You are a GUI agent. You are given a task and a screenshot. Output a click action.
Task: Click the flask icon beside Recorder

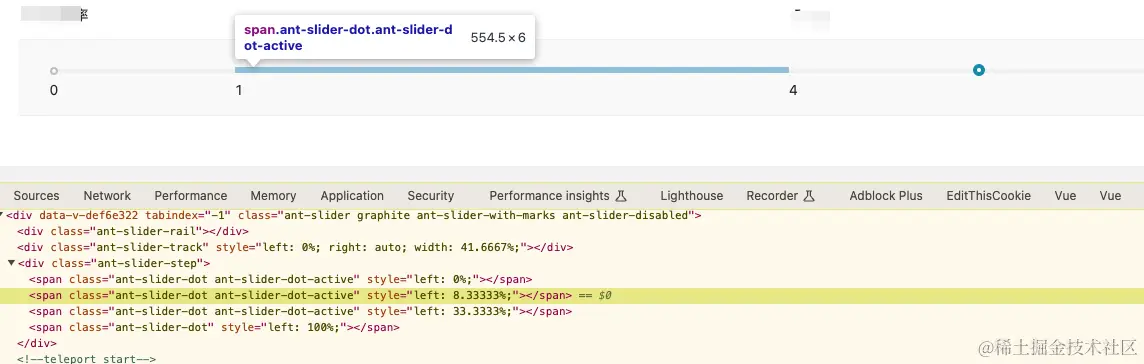(x=808, y=195)
